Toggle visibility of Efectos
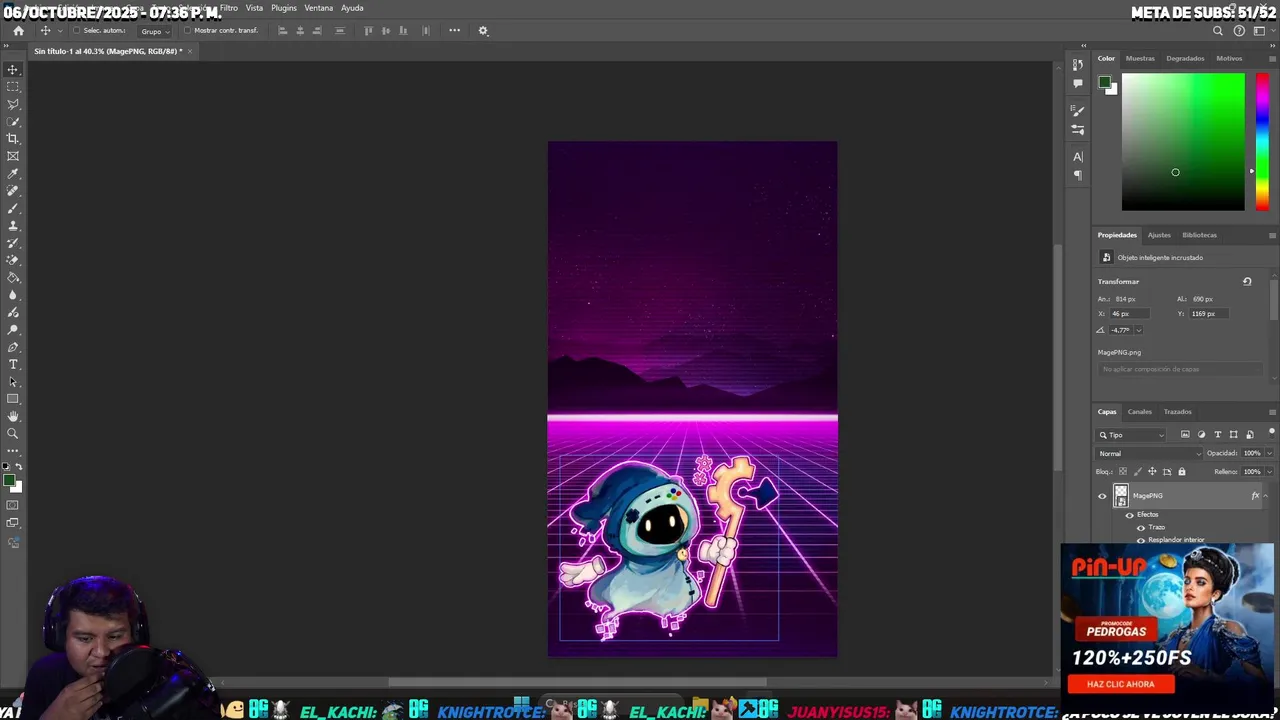The width and height of the screenshot is (1280, 720). (1129, 515)
